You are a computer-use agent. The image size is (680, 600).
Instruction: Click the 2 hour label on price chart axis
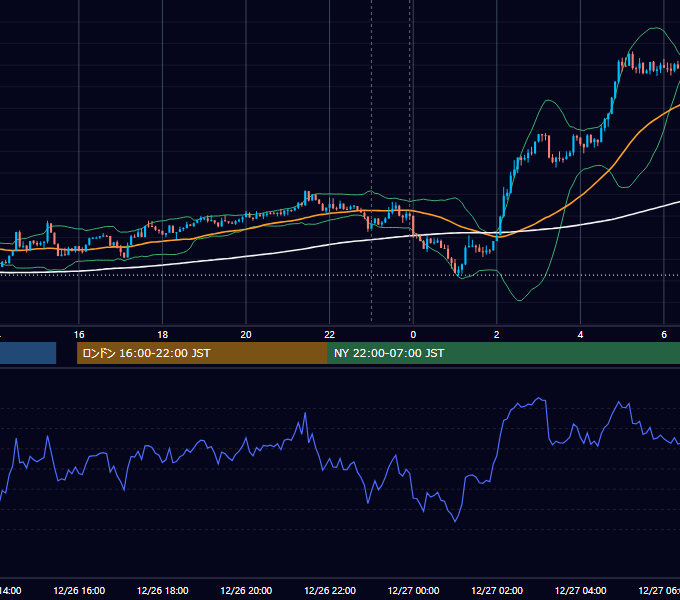pyautogui.click(x=497, y=335)
